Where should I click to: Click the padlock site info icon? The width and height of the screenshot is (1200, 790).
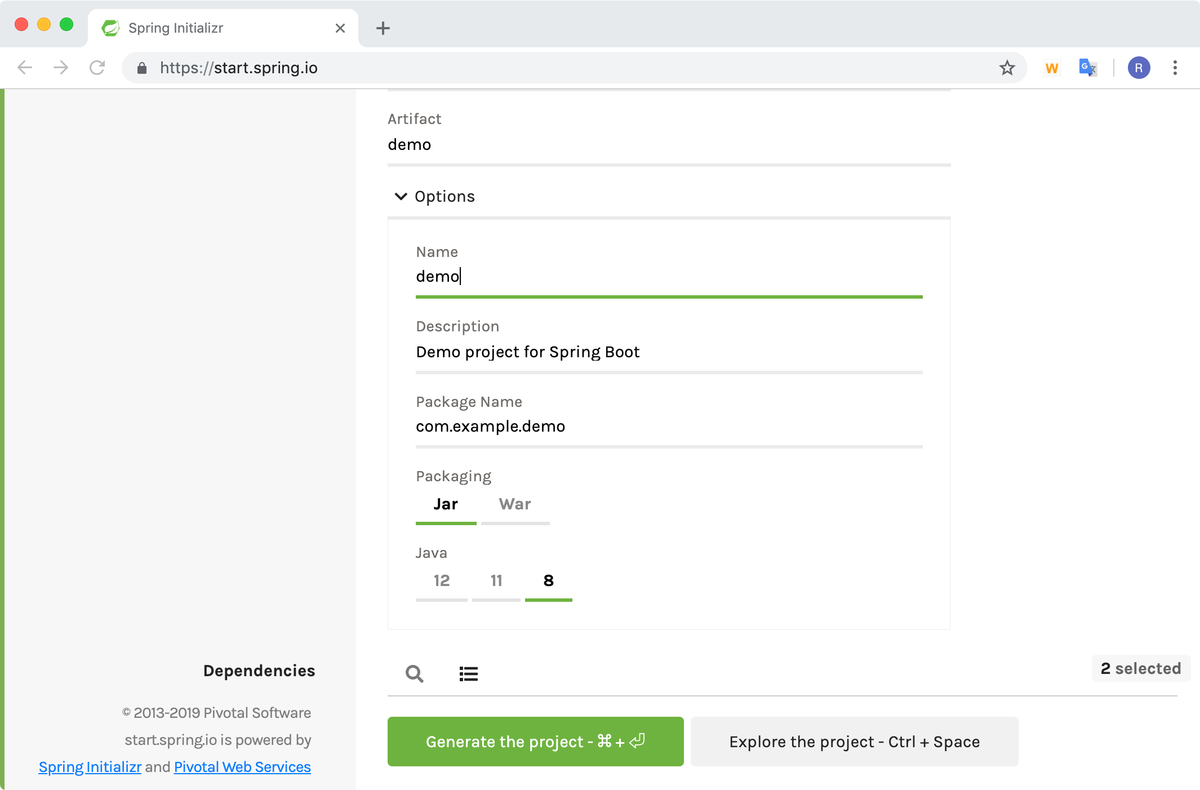tap(141, 68)
